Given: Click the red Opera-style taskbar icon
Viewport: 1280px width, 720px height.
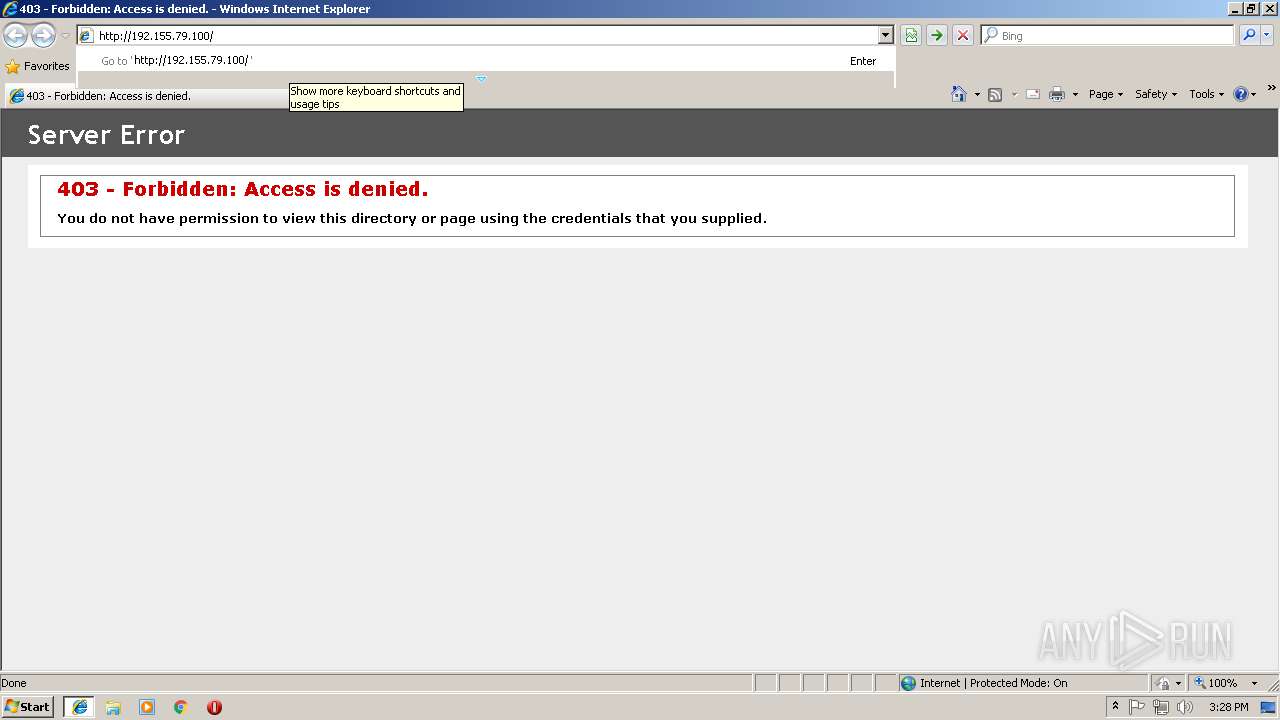Looking at the screenshot, I should coord(214,707).
